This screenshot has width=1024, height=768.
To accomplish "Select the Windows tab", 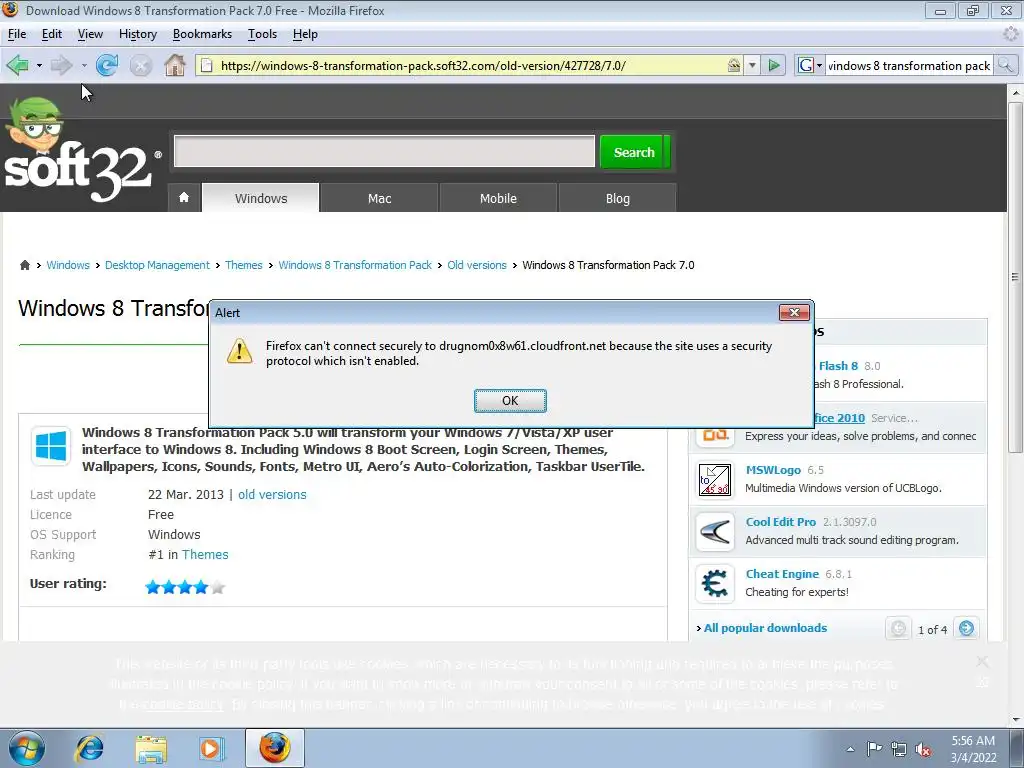I will click(x=261, y=198).
